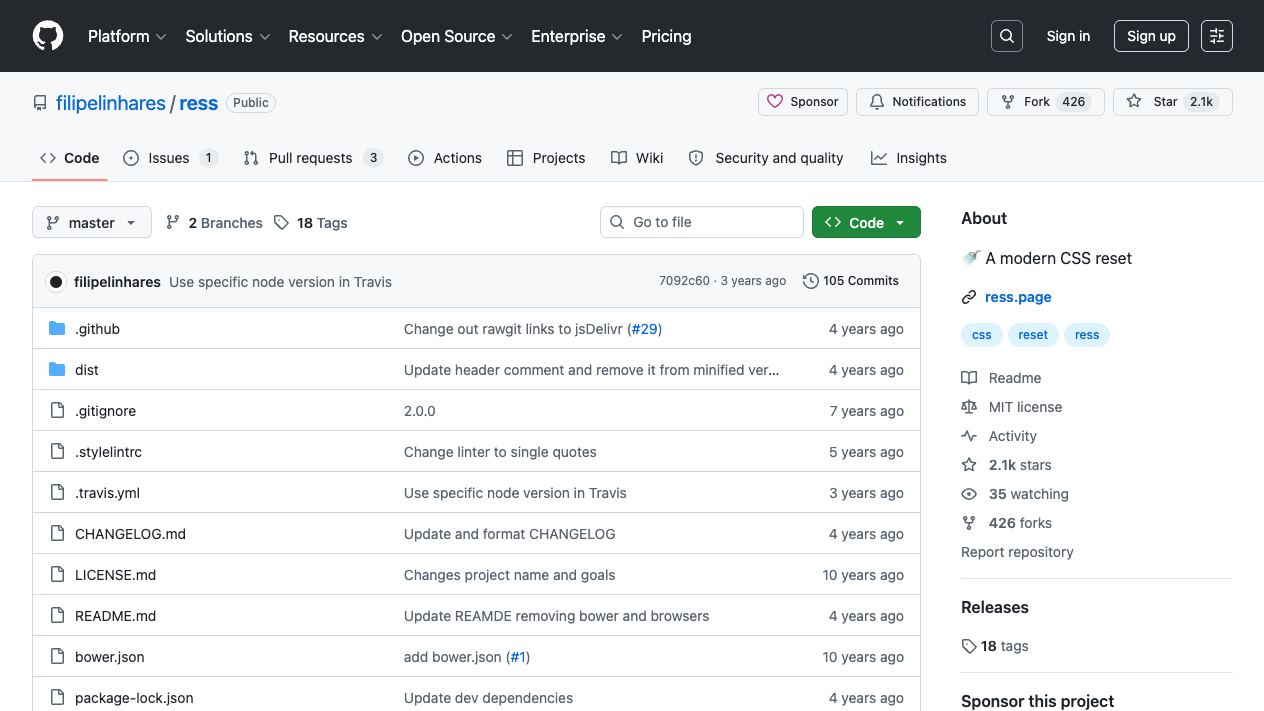
Task: Click the file icon beside LICENSE.md
Action: click(57, 575)
